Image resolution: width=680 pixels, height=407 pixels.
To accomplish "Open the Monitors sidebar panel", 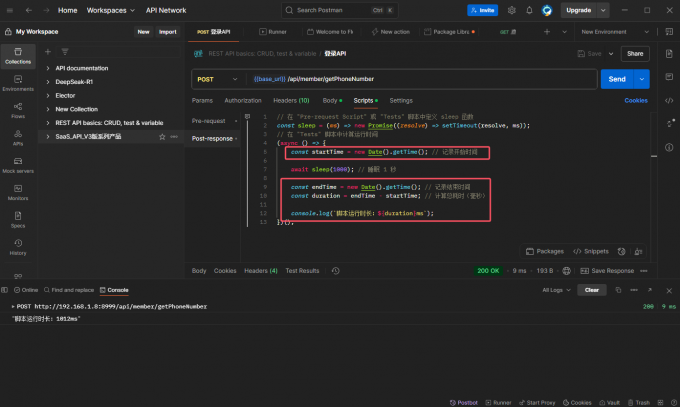I will pyautogui.click(x=18, y=193).
